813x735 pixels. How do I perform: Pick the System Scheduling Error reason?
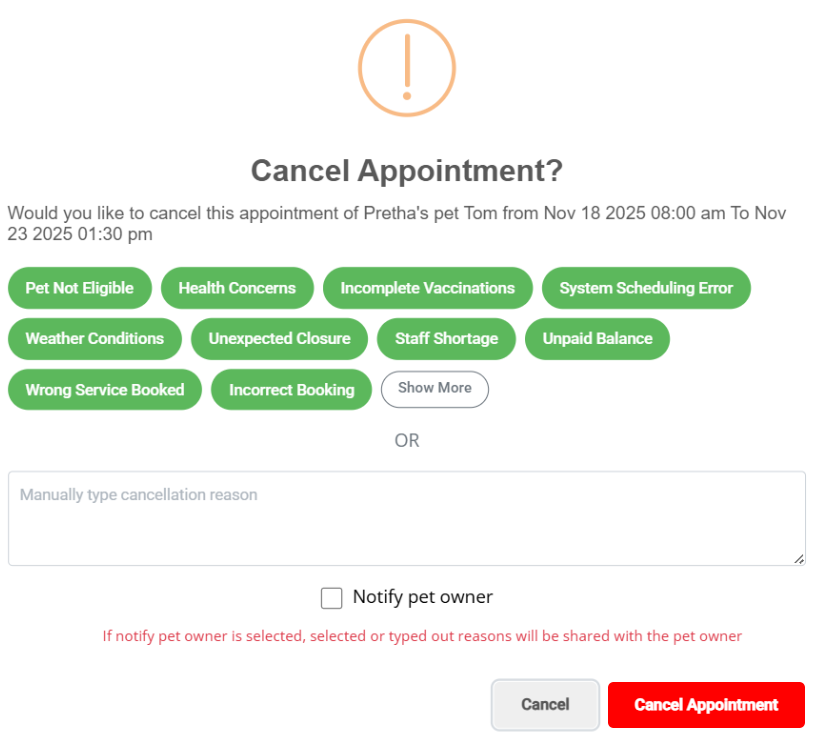(646, 288)
